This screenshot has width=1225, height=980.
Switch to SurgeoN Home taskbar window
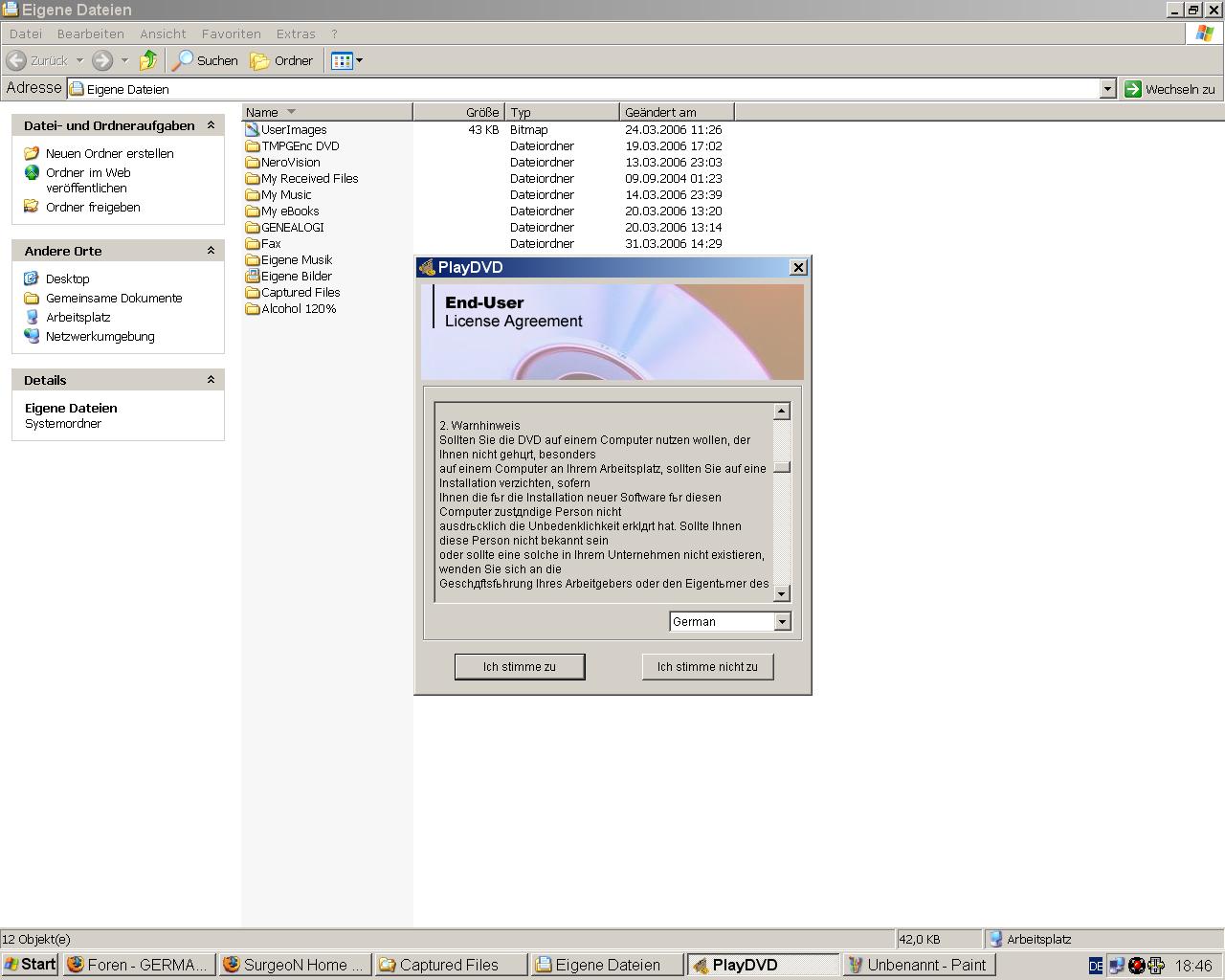click(294, 965)
